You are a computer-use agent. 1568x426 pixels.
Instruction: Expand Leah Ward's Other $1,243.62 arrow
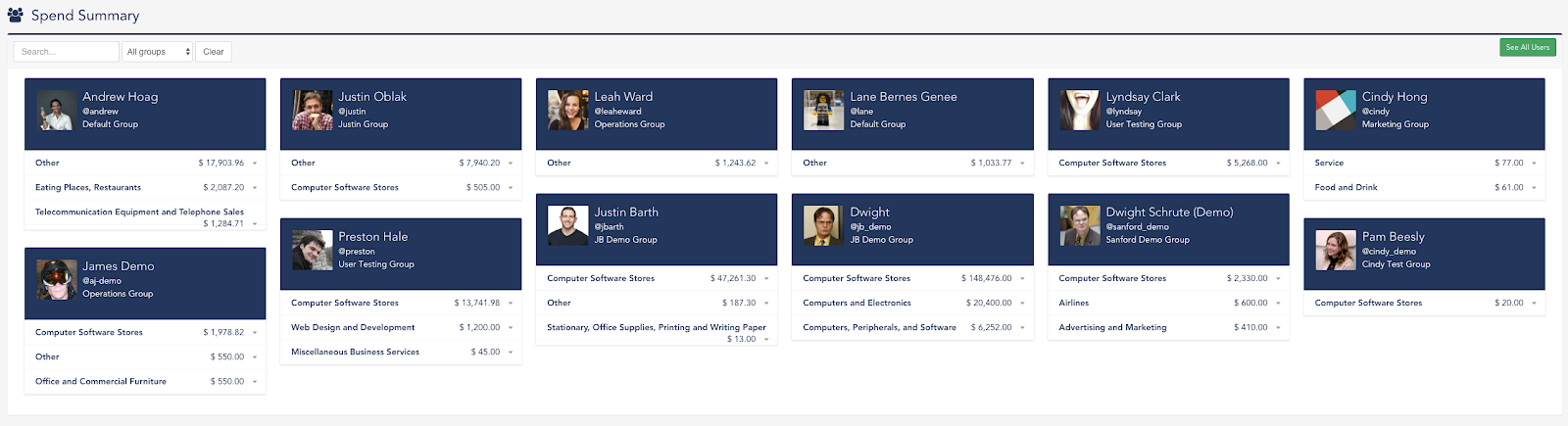(766, 164)
